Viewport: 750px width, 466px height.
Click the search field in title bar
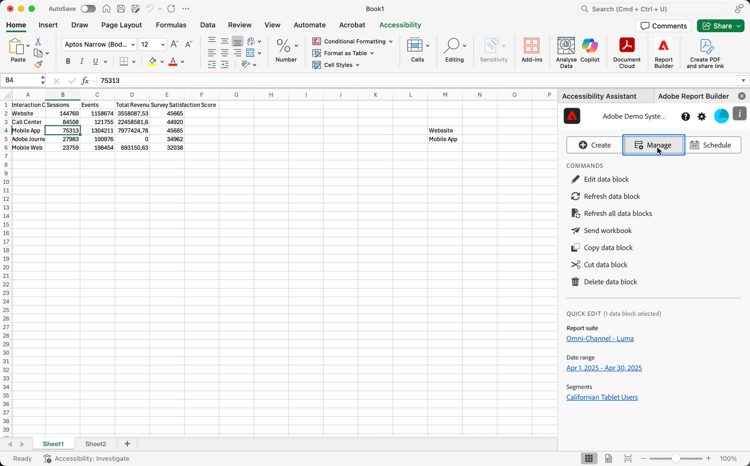click(x=652, y=9)
